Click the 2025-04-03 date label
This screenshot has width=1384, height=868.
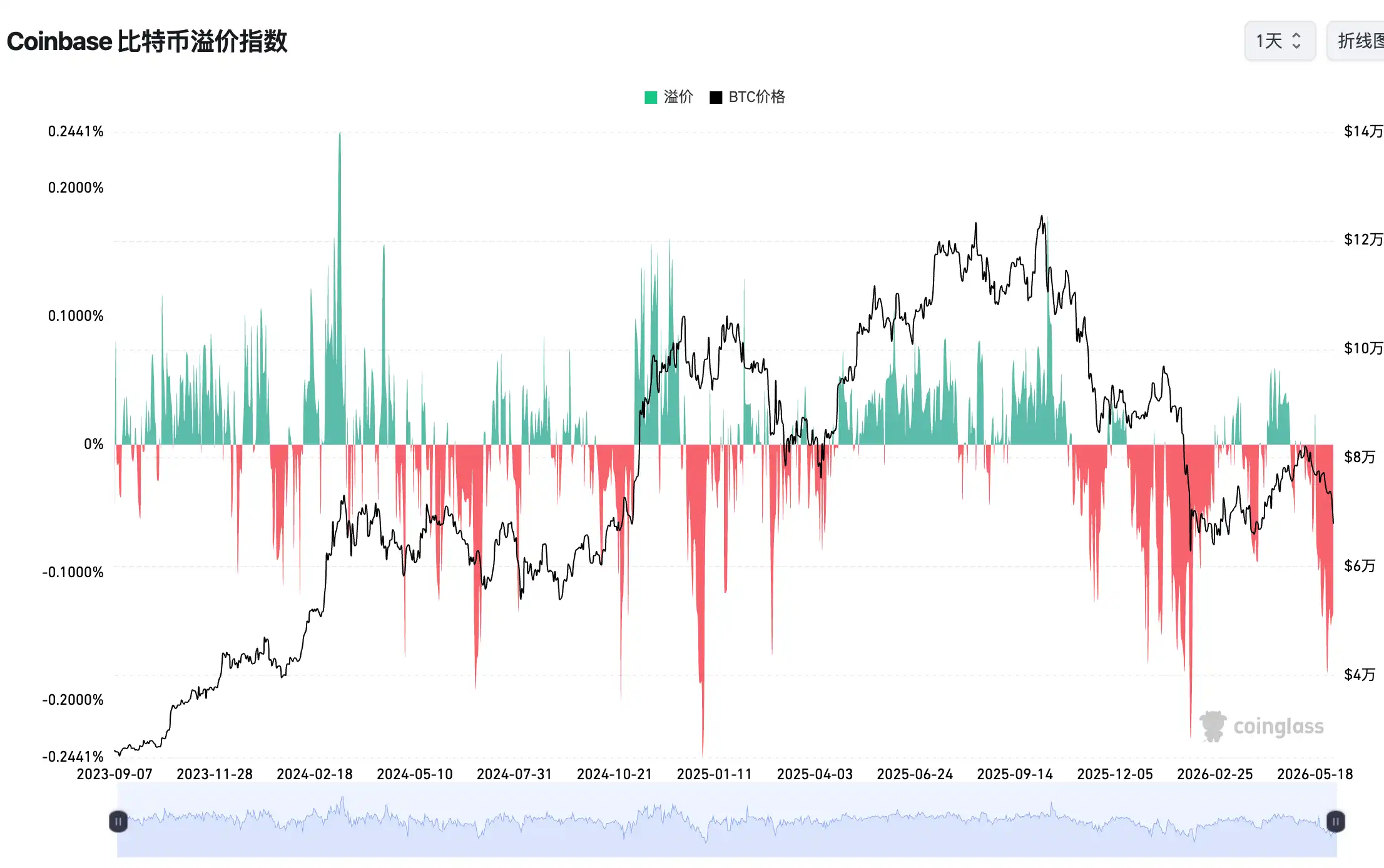coord(815,774)
